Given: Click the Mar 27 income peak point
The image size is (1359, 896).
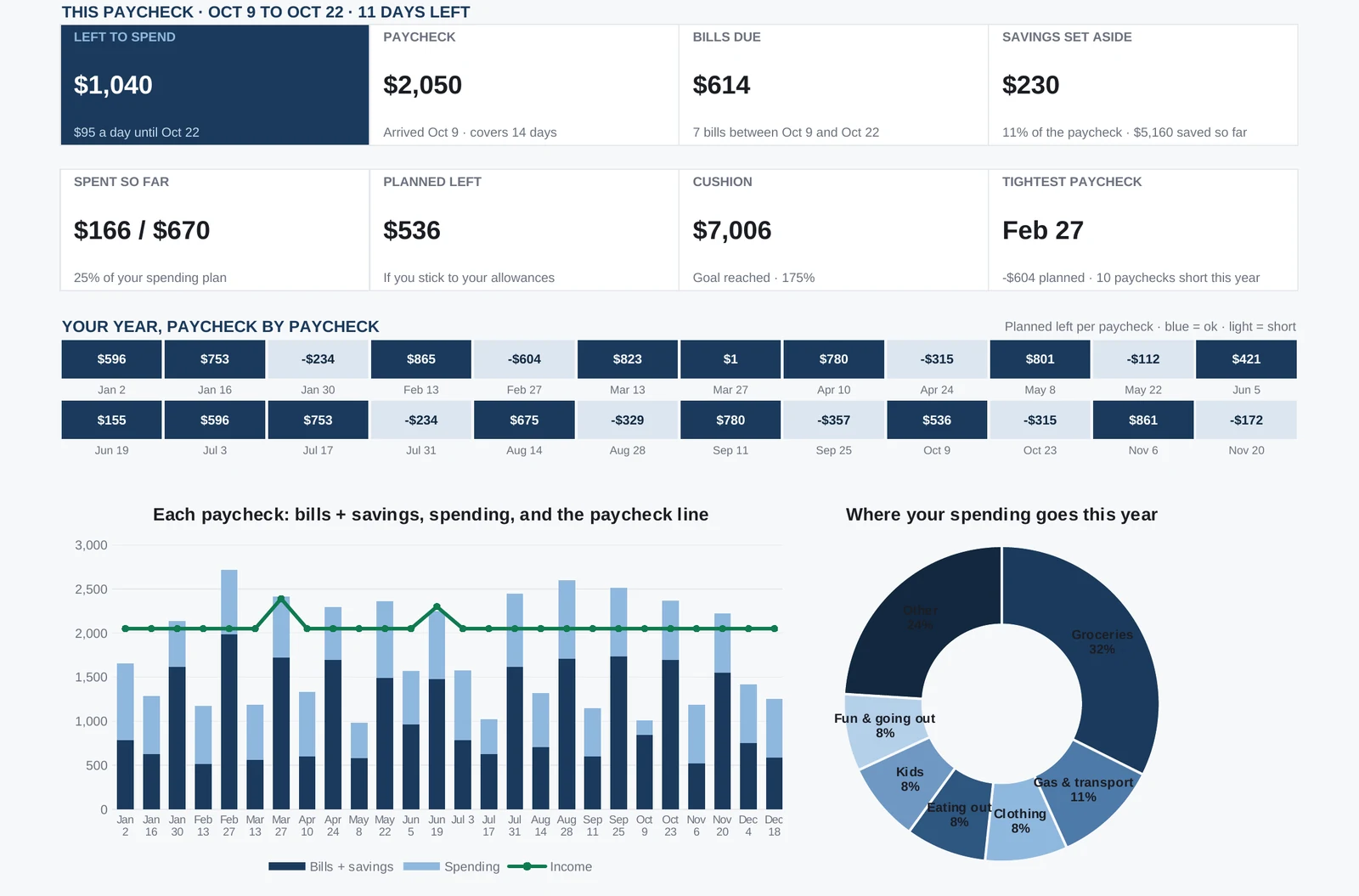Looking at the screenshot, I should point(281,599).
